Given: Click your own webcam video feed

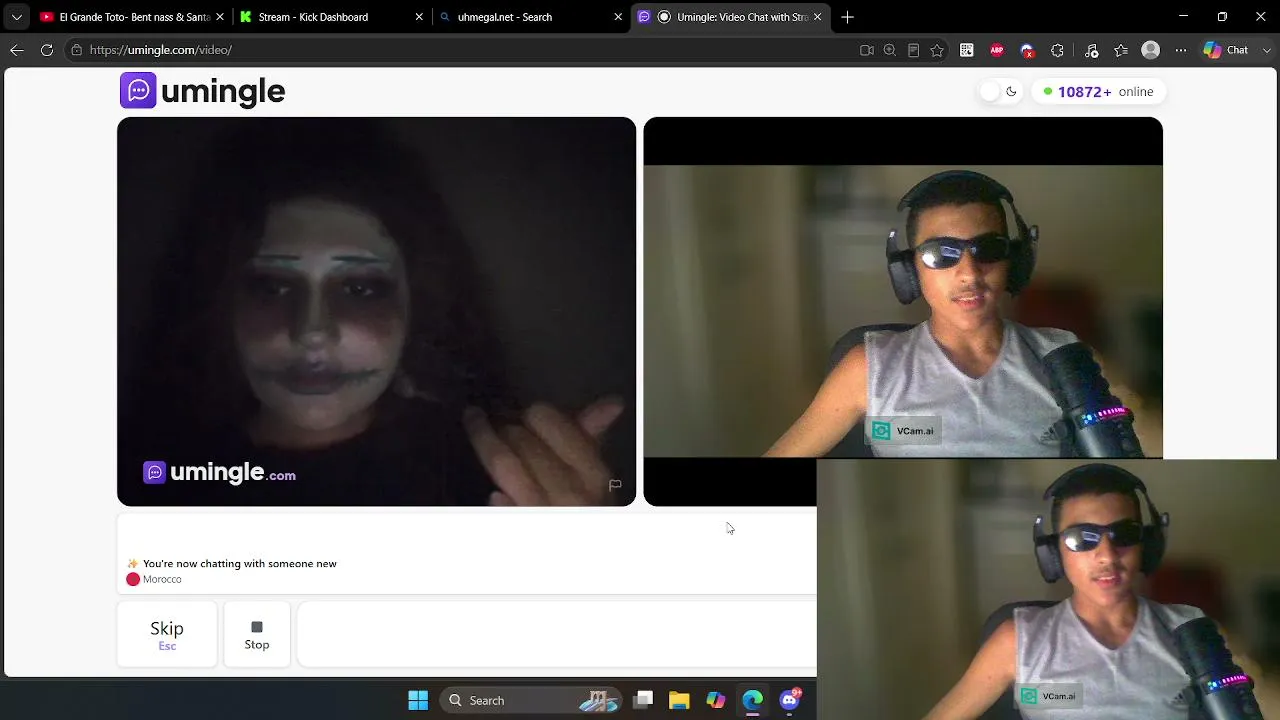Looking at the screenshot, I should [x=903, y=312].
